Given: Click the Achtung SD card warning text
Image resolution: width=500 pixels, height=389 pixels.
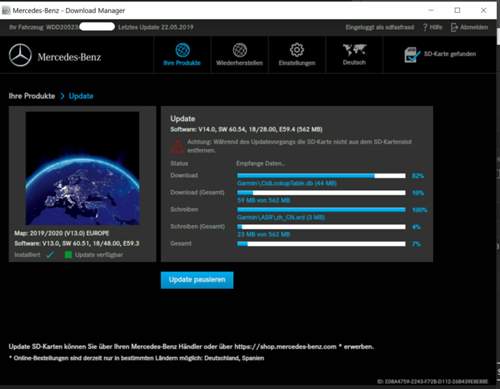Looking at the screenshot, I should [x=299, y=146].
